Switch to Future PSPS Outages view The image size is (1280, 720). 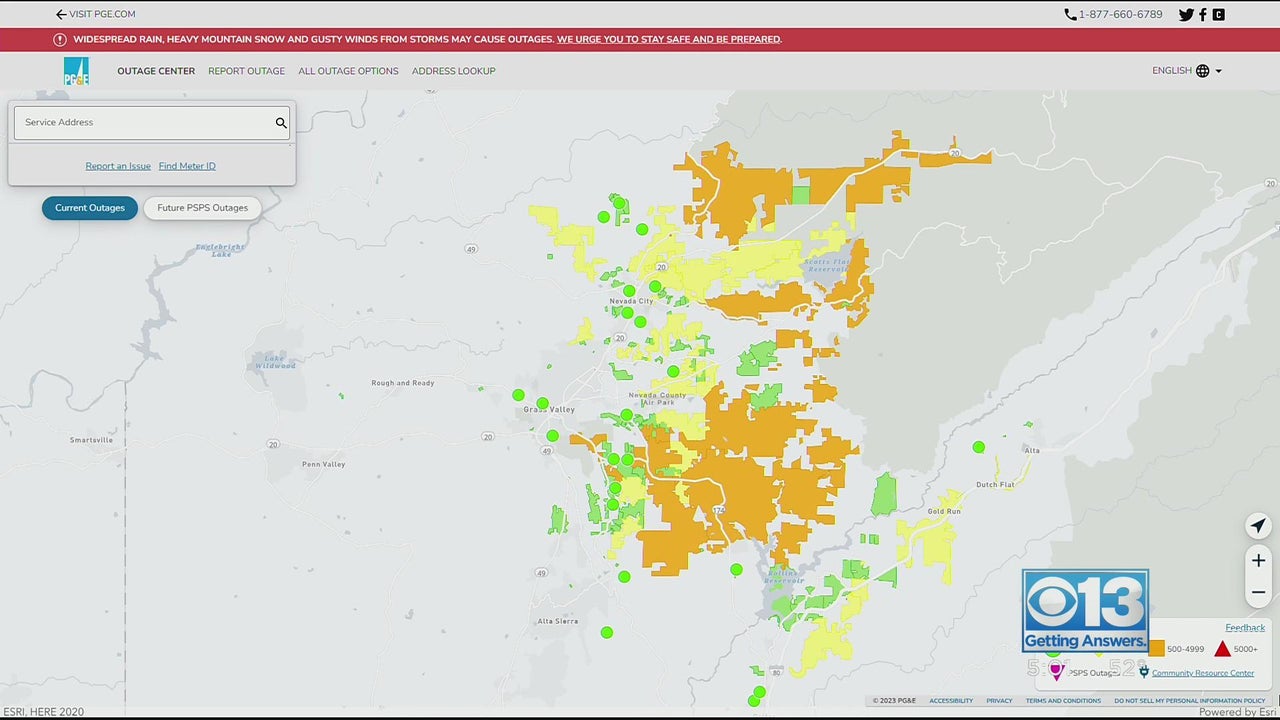click(x=202, y=208)
